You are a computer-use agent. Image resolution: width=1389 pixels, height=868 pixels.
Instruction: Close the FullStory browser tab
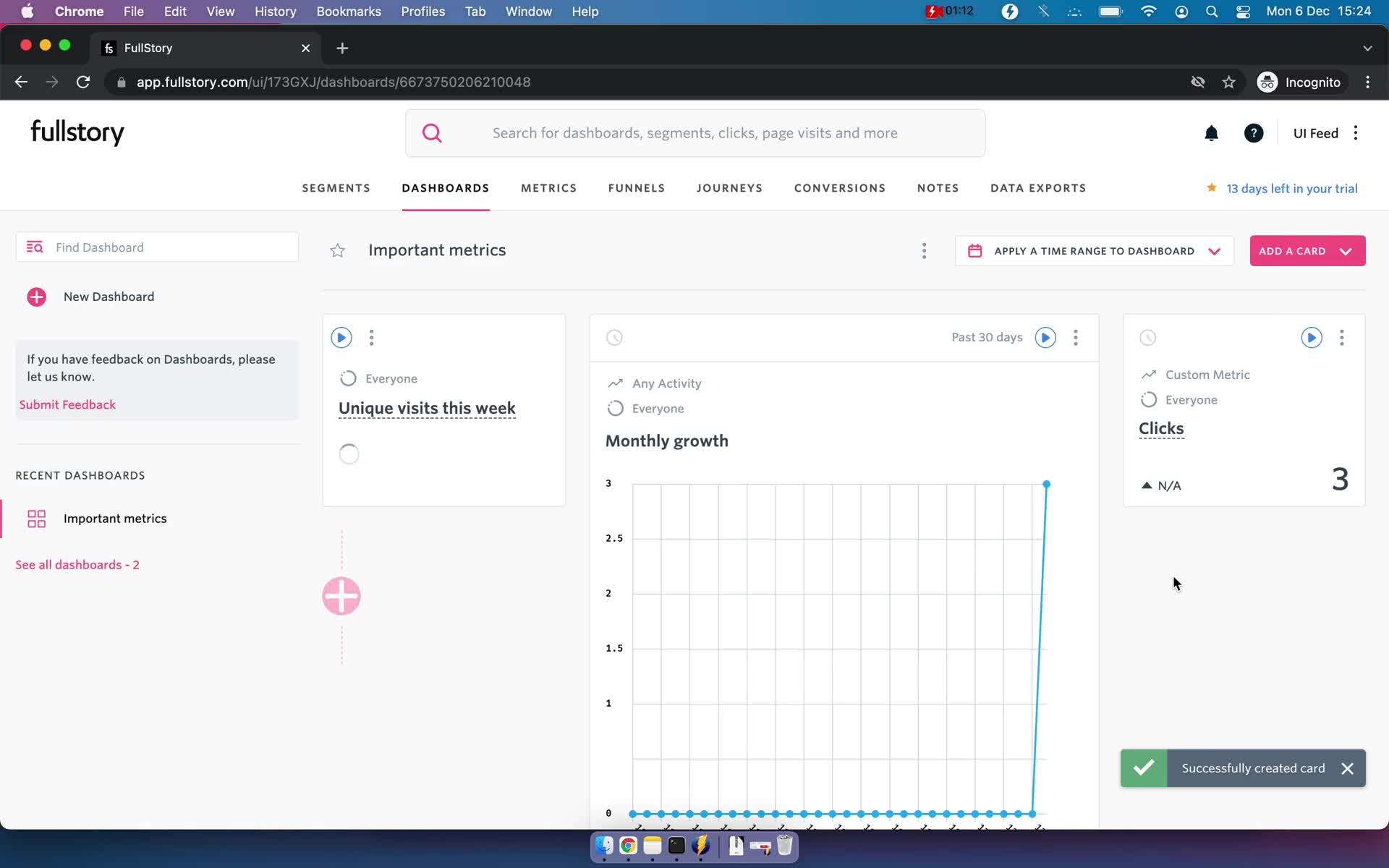pyautogui.click(x=305, y=48)
